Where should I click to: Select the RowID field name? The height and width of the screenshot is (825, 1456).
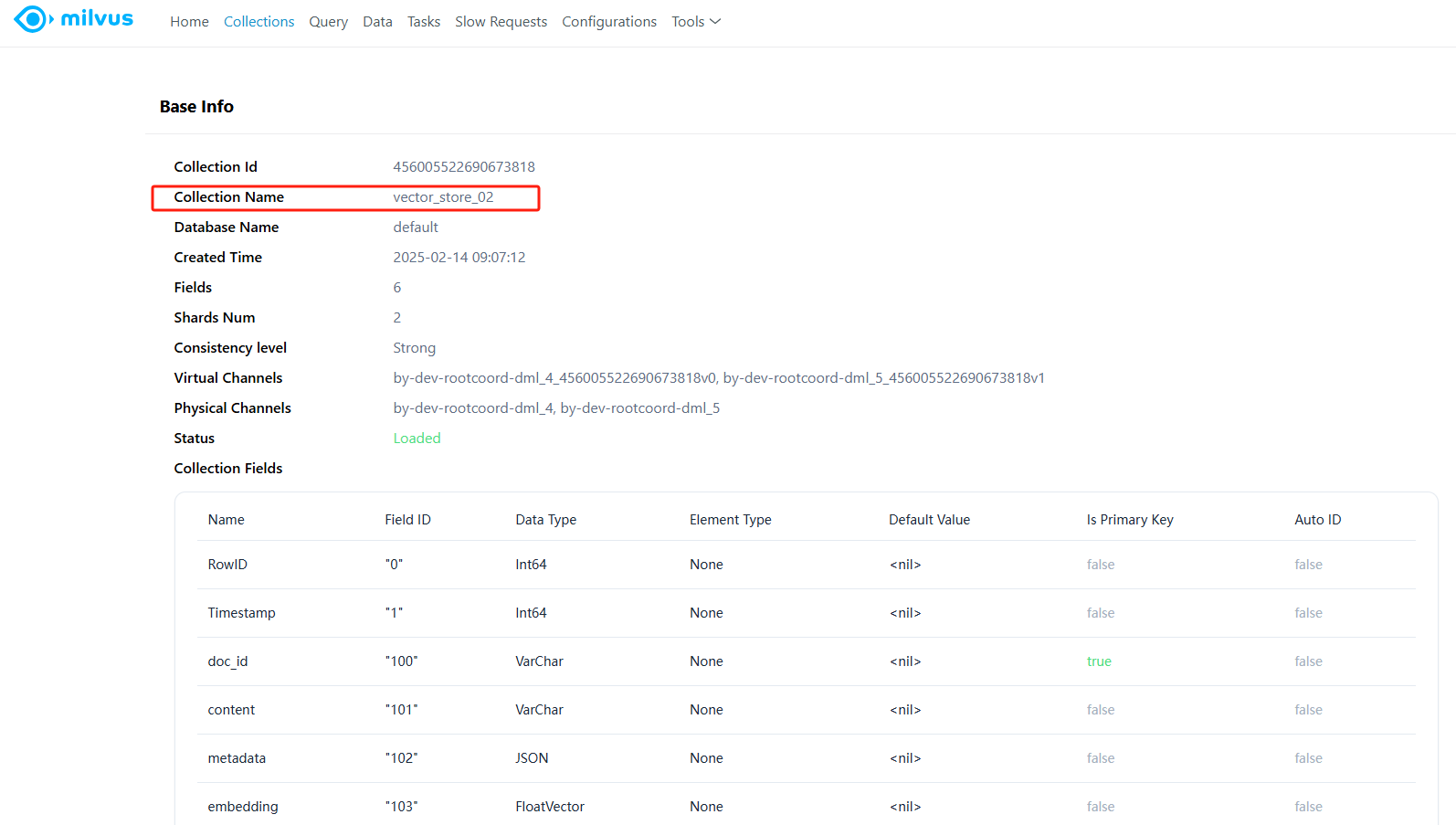(227, 565)
